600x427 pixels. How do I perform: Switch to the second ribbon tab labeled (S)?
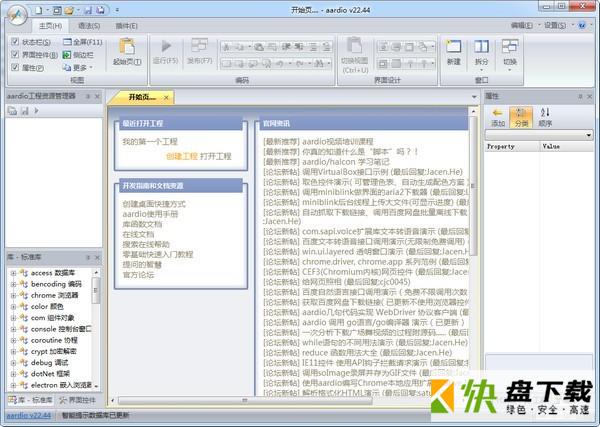click(x=89, y=26)
